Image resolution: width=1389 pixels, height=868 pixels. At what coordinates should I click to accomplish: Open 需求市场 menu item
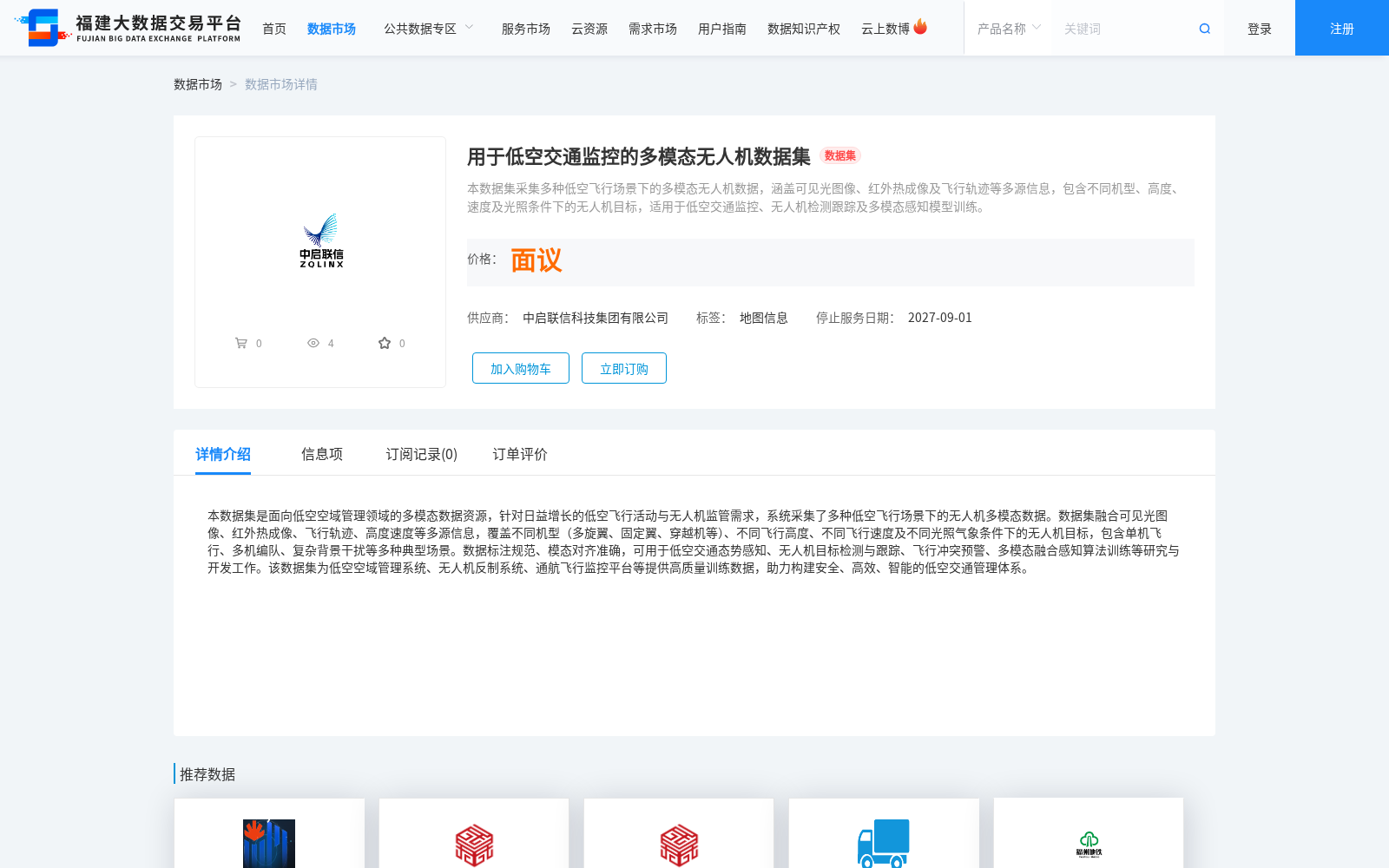click(653, 29)
